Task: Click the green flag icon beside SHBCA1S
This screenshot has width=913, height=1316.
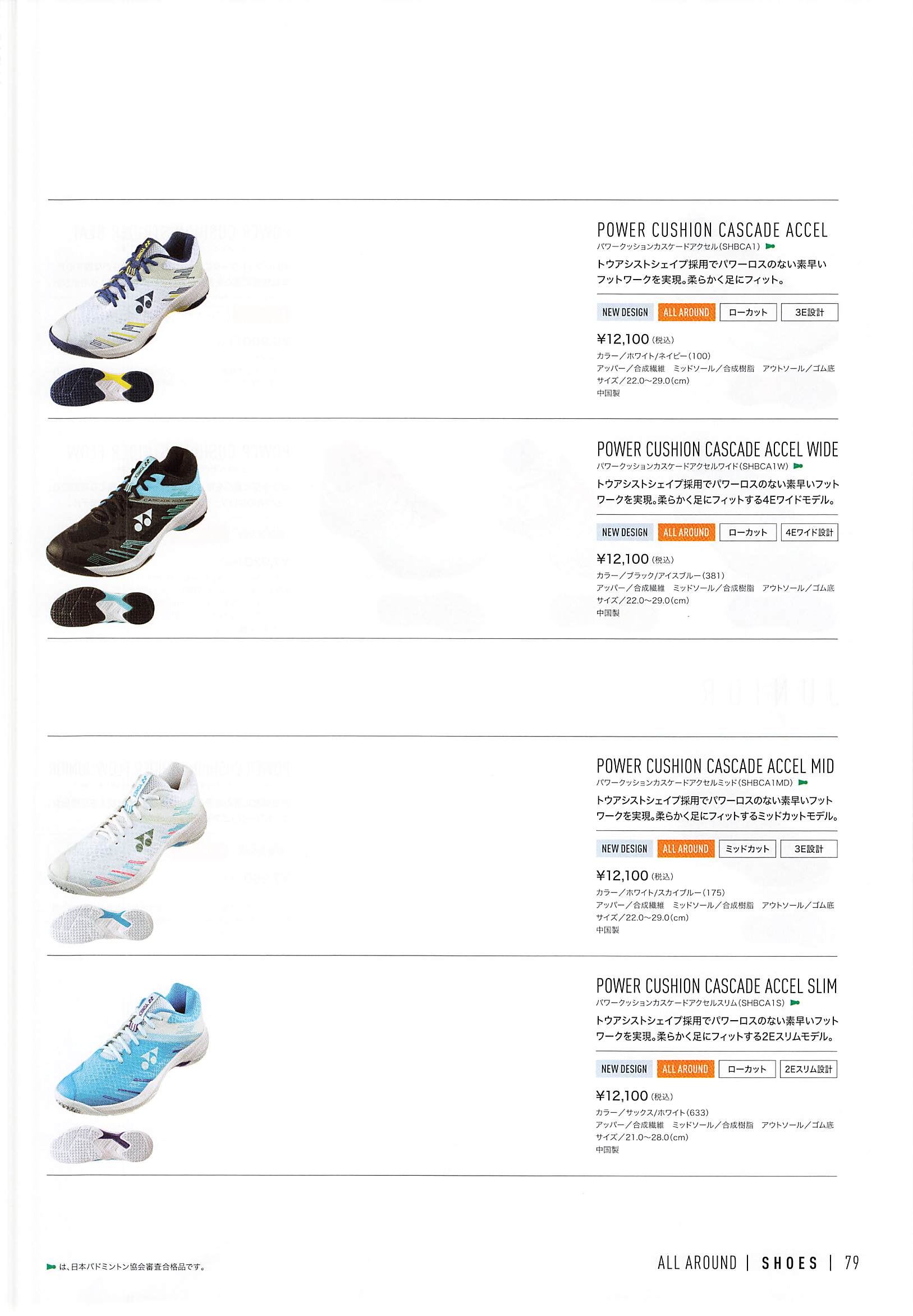Action: [795, 1003]
